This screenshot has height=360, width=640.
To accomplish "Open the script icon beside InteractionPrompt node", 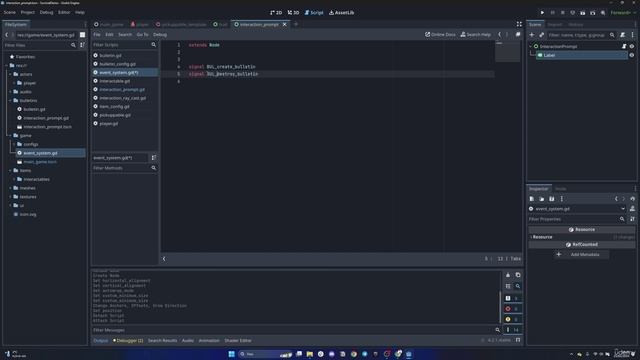I will point(624,47).
